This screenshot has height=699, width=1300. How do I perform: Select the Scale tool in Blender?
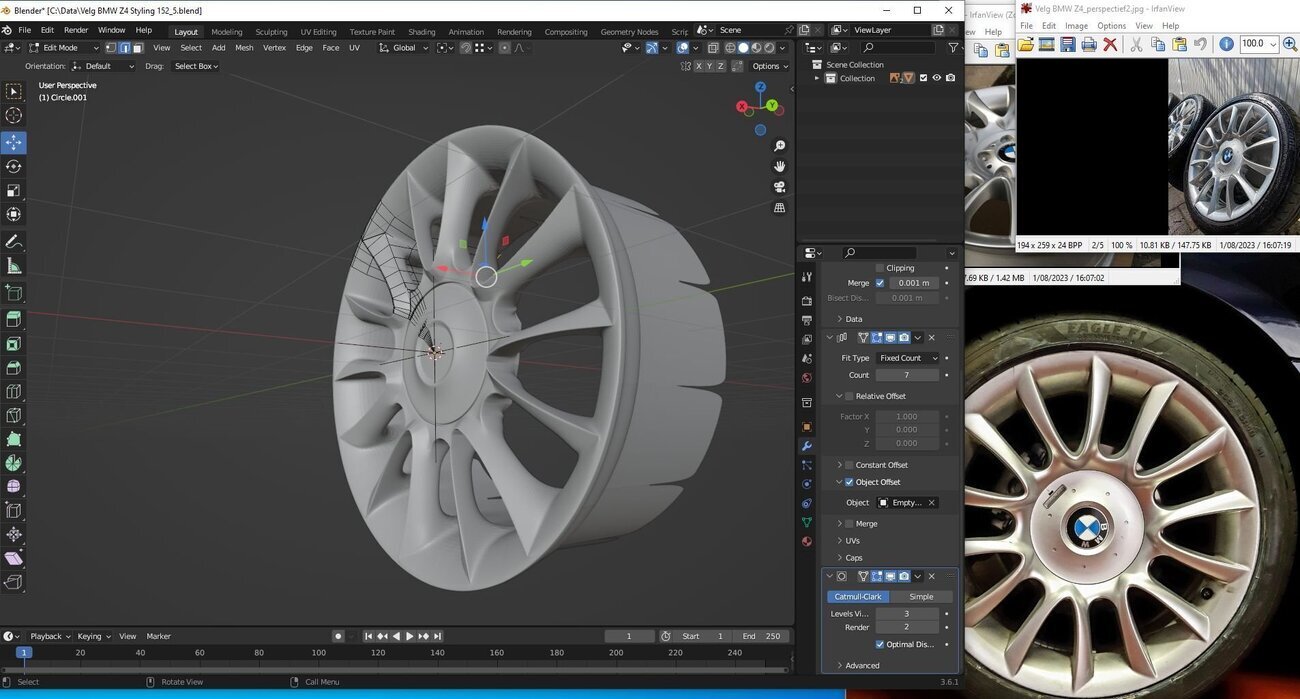[x=14, y=191]
